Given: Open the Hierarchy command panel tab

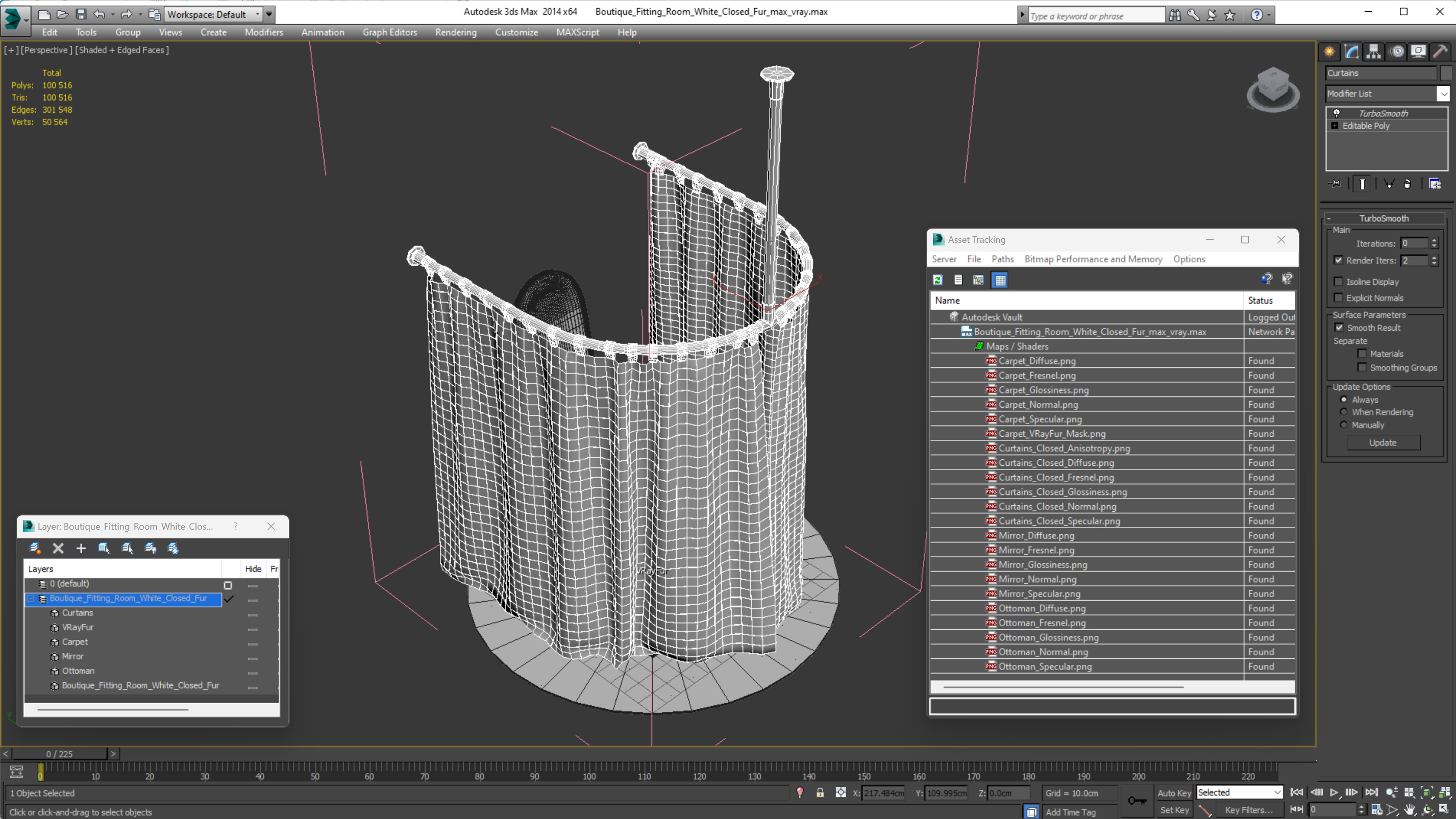Looking at the screenshot, I should point(1373,52).
